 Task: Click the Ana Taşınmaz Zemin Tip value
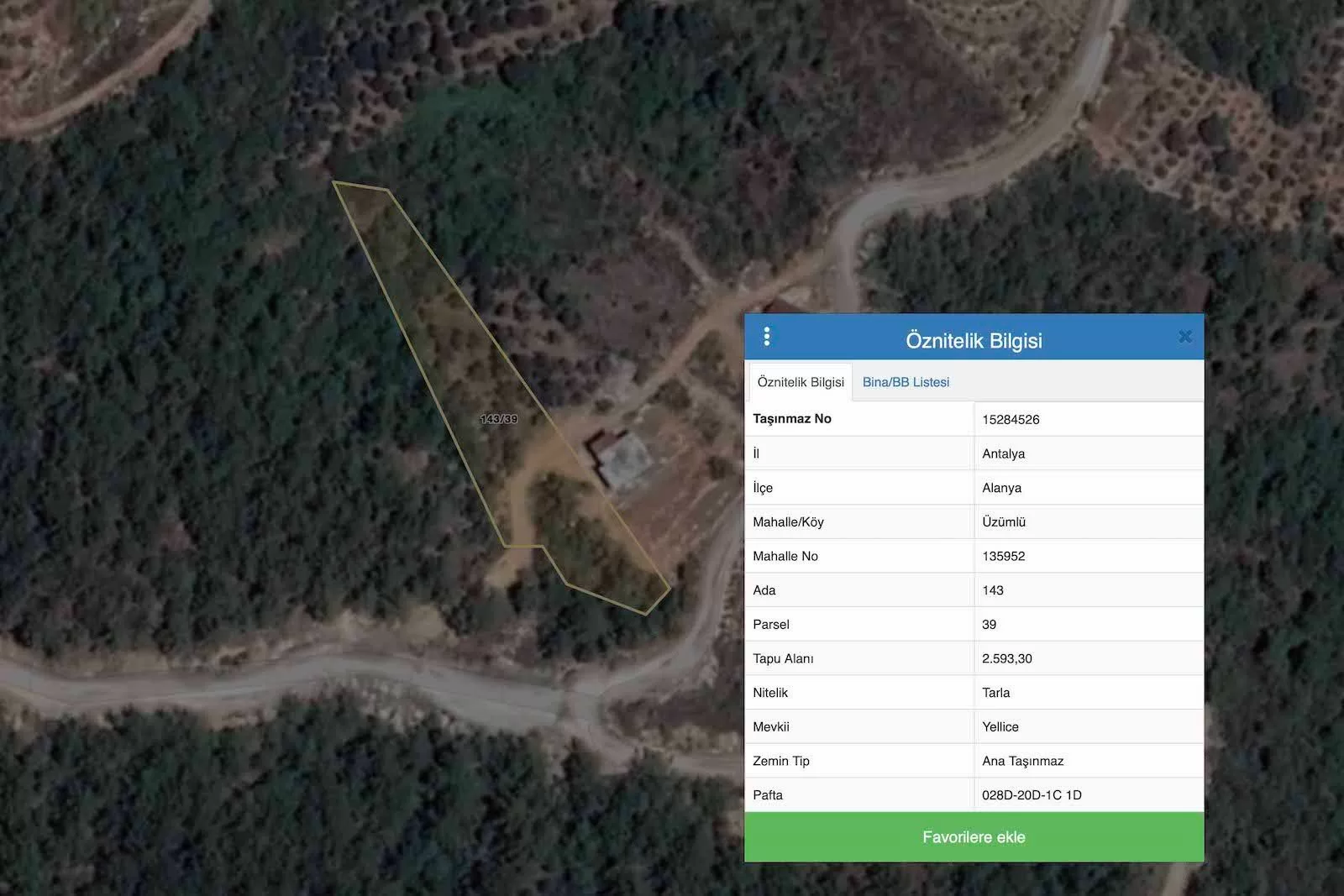(x=1022, y=761)
